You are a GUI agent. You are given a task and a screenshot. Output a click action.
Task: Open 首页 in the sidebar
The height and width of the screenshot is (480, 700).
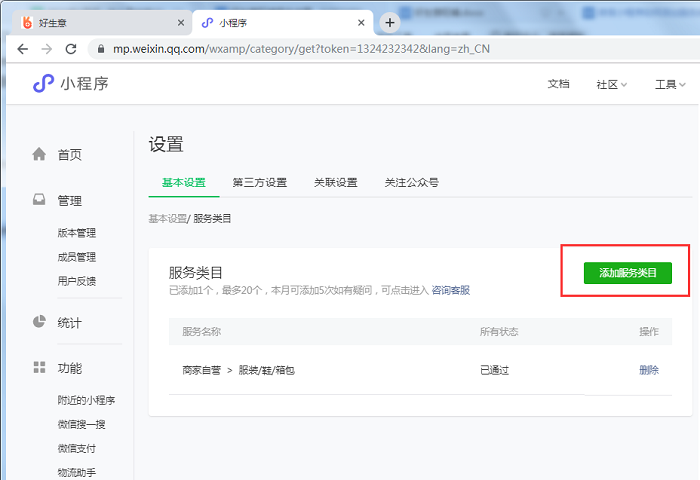70,154
